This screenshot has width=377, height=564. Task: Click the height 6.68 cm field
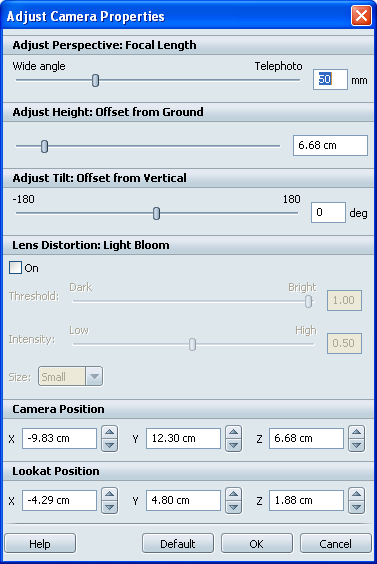(x=330, y=145)
